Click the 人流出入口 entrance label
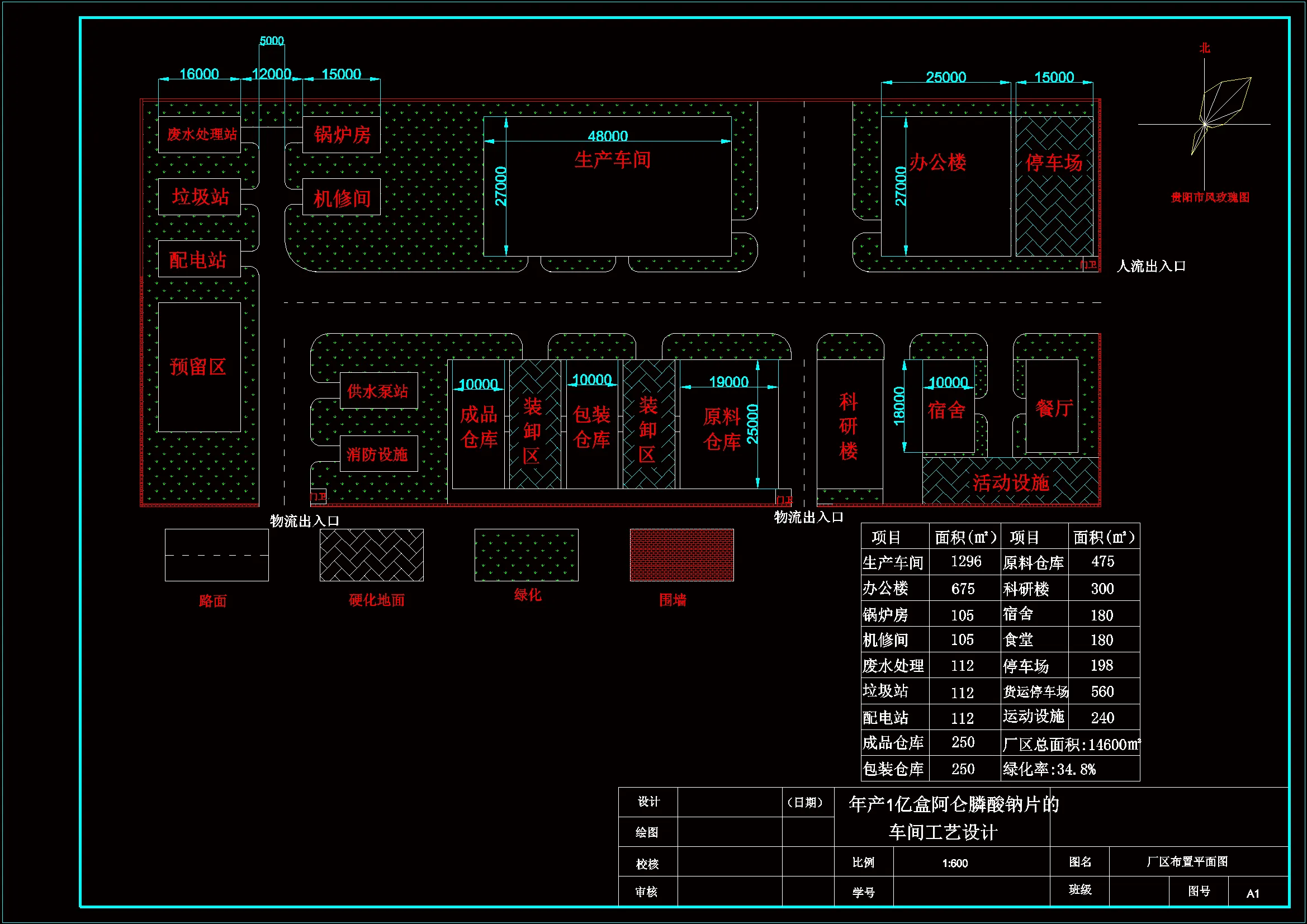The width and height of the screenshot is (1307, 924). pyautogui.click(x=1151, y=266)
